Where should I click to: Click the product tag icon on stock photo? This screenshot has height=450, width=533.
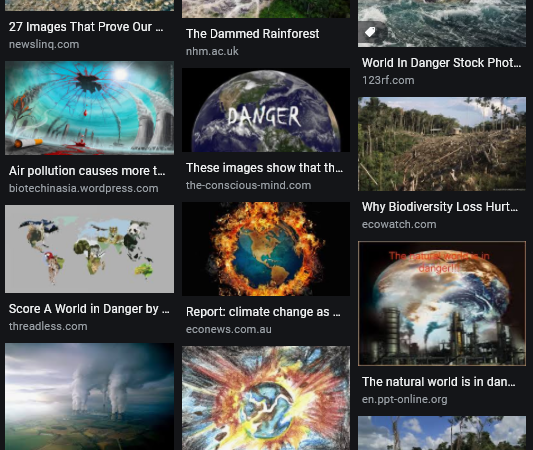[370, 33]
